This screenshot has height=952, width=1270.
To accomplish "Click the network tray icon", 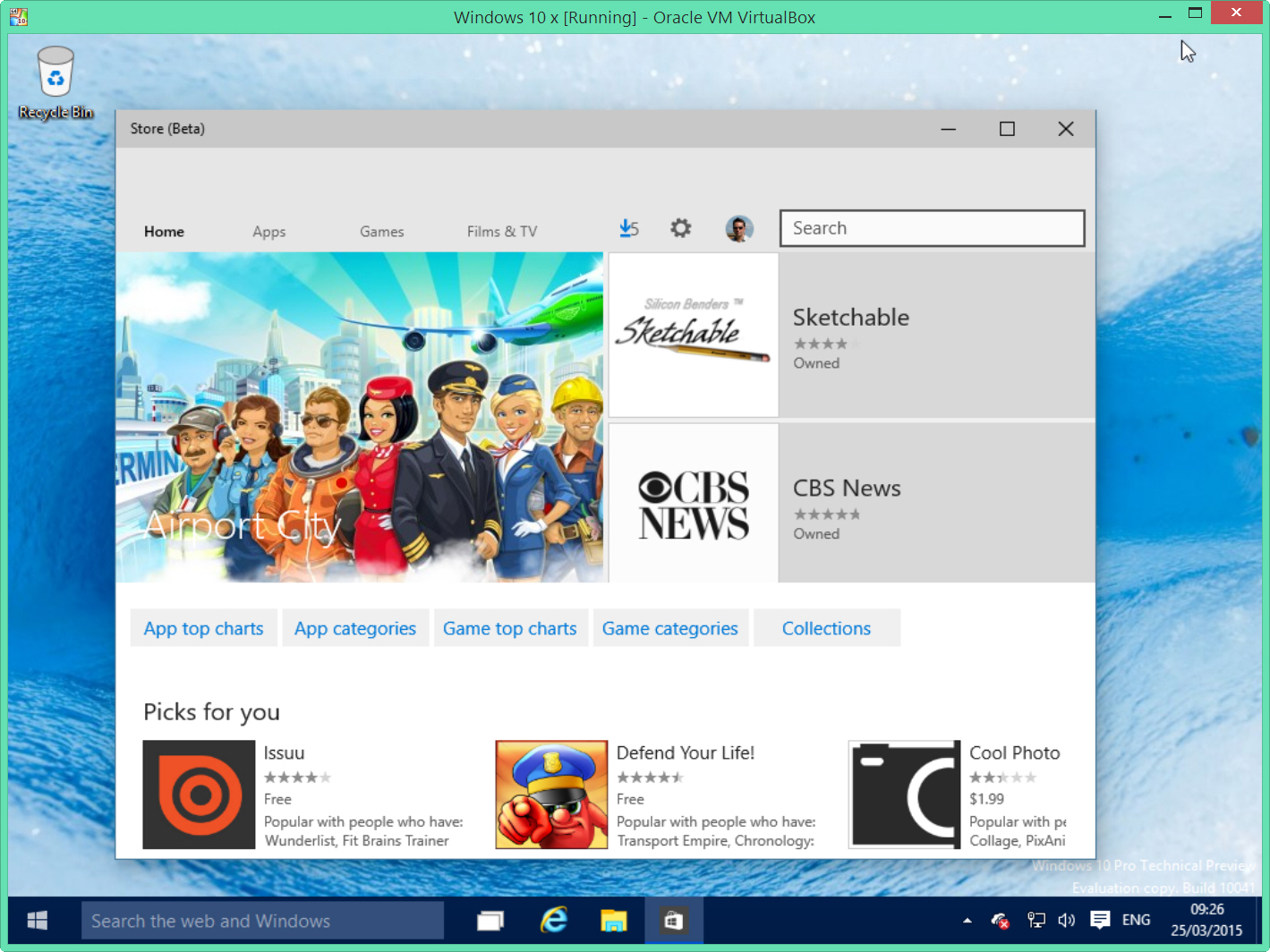I will click(x=1036, y=920).
